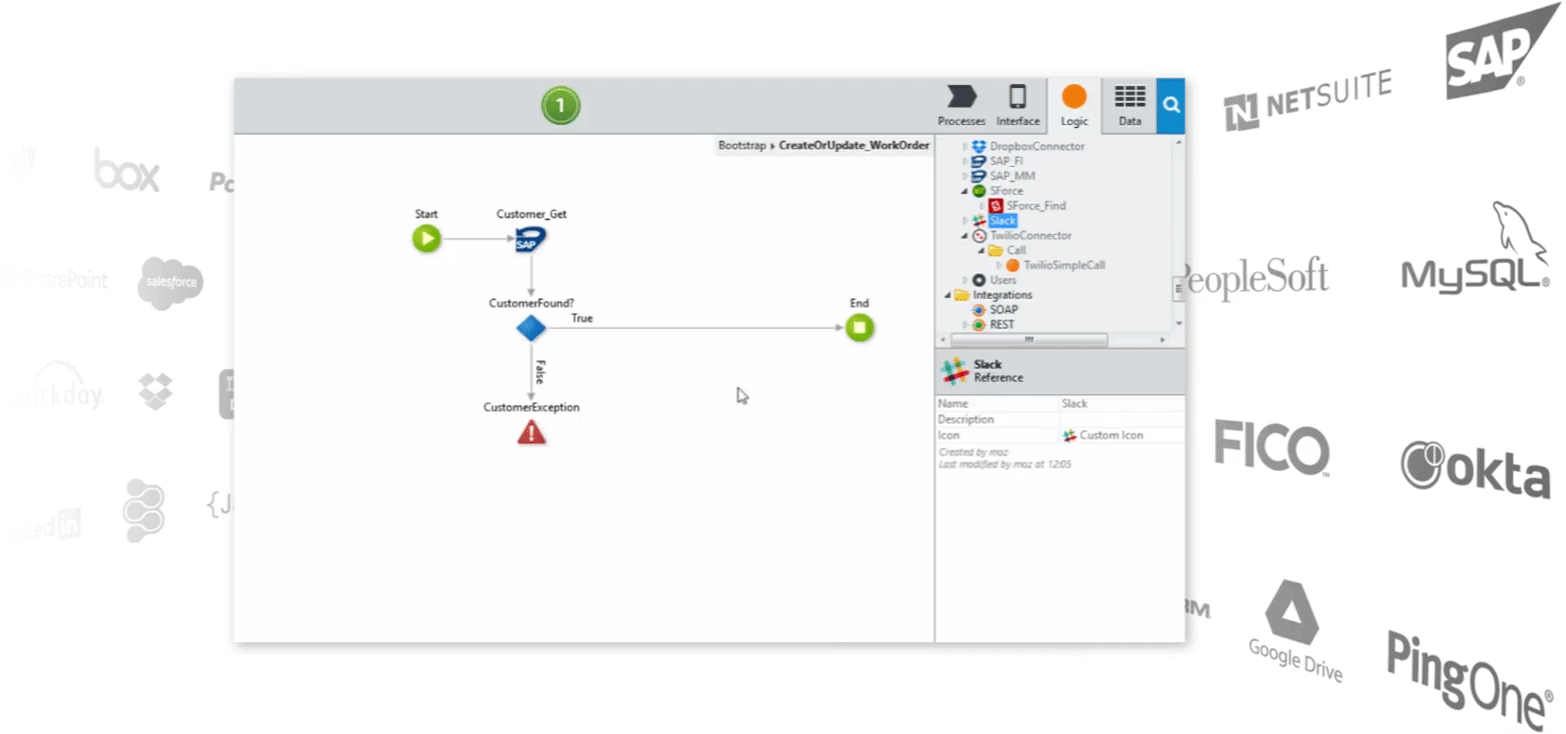Click the Call folder icon

(995, 250)
